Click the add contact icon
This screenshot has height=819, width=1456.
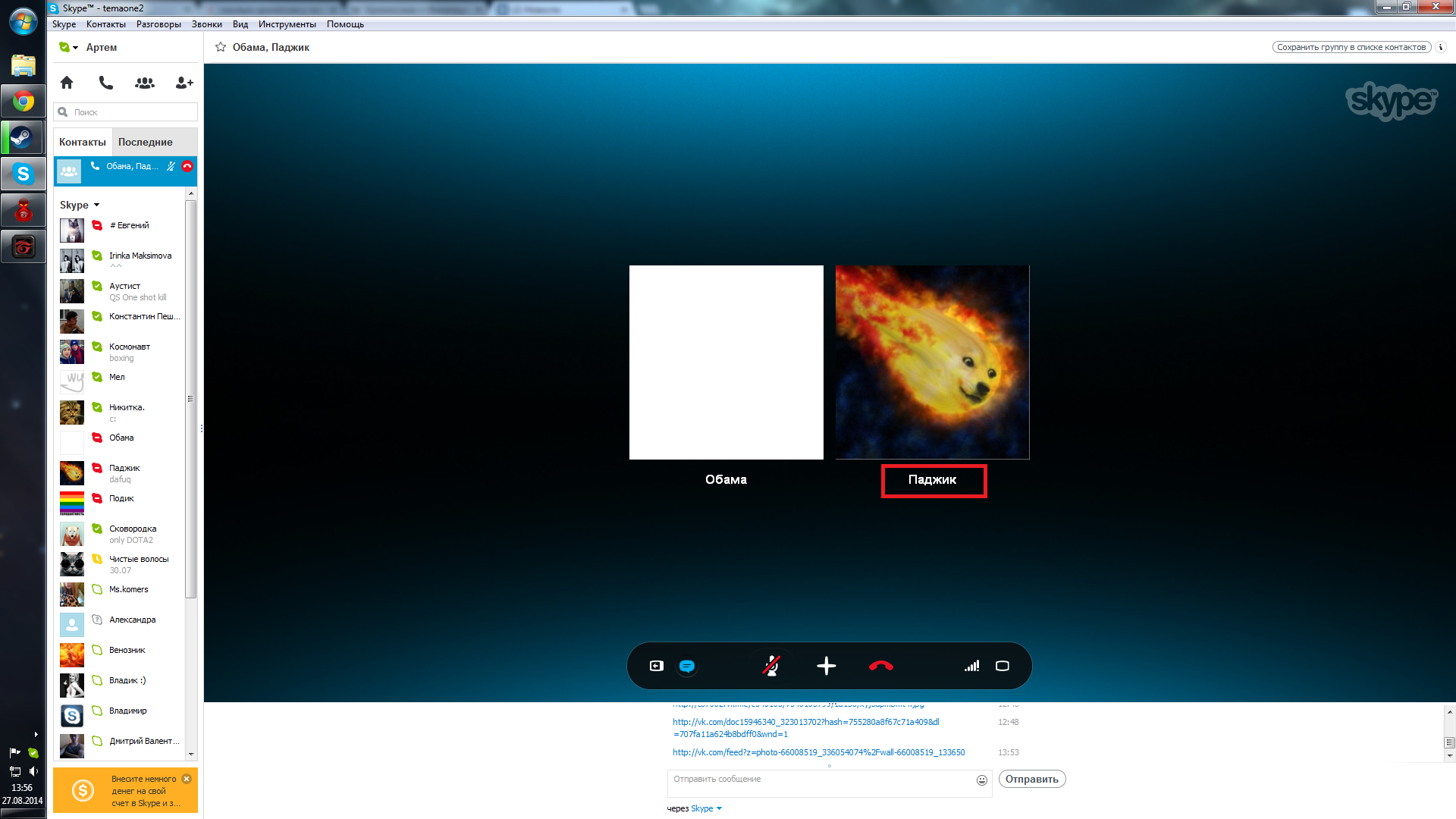(x=184, y=83)
